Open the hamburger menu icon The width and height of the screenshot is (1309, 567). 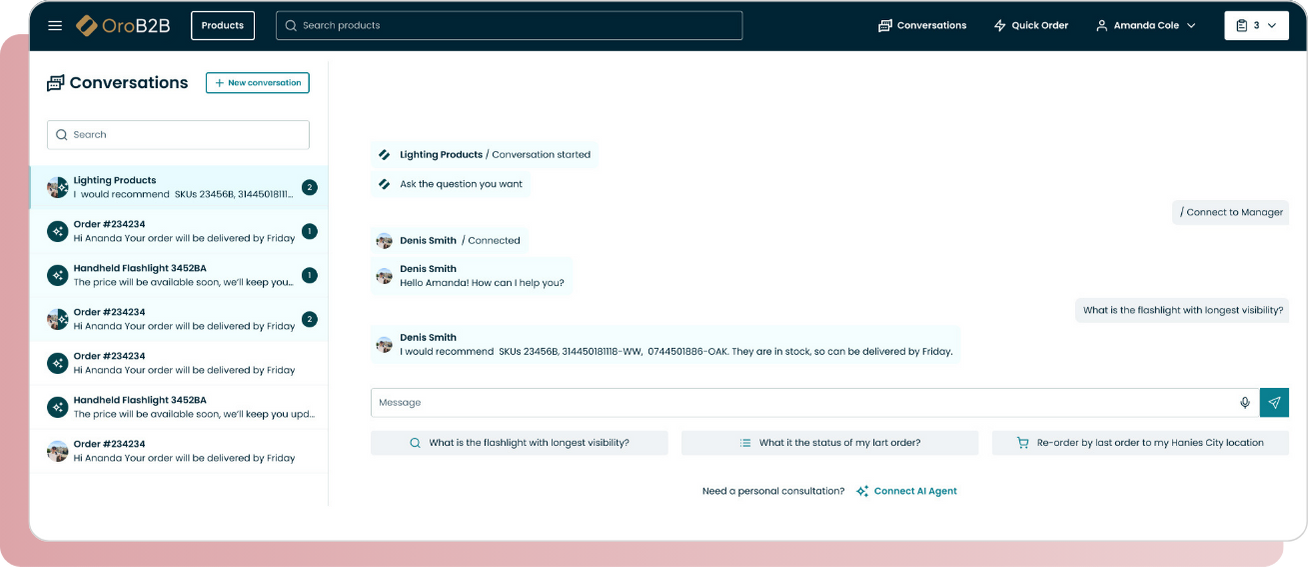point(55,26)
